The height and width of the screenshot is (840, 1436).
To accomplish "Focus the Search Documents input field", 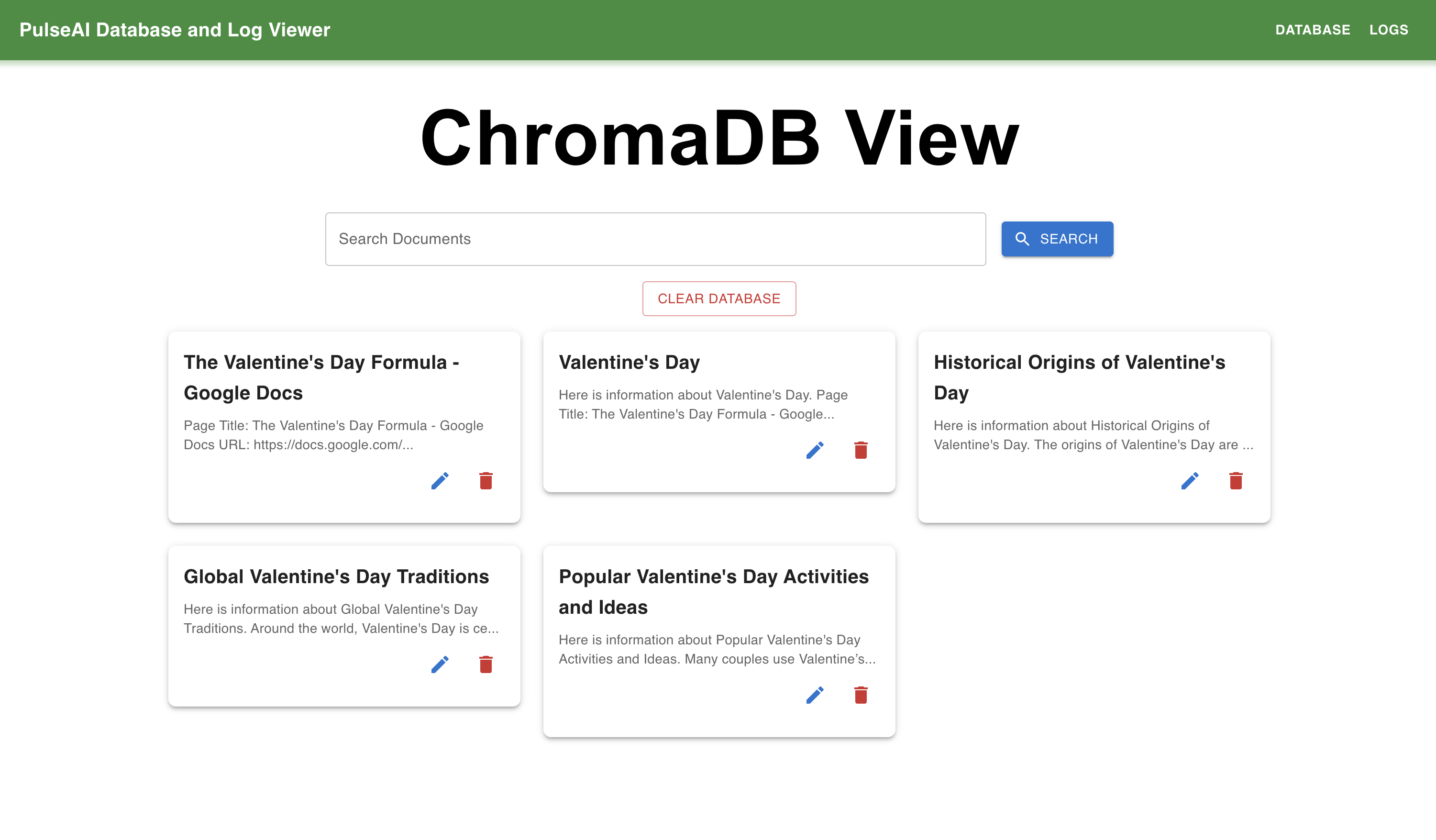I will point(655,239).
